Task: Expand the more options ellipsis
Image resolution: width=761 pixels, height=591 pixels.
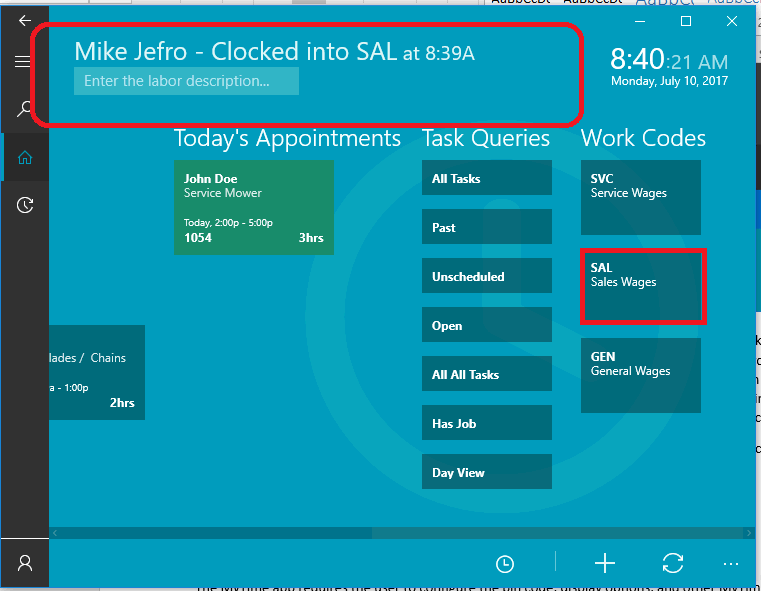Action: [731, 564]
